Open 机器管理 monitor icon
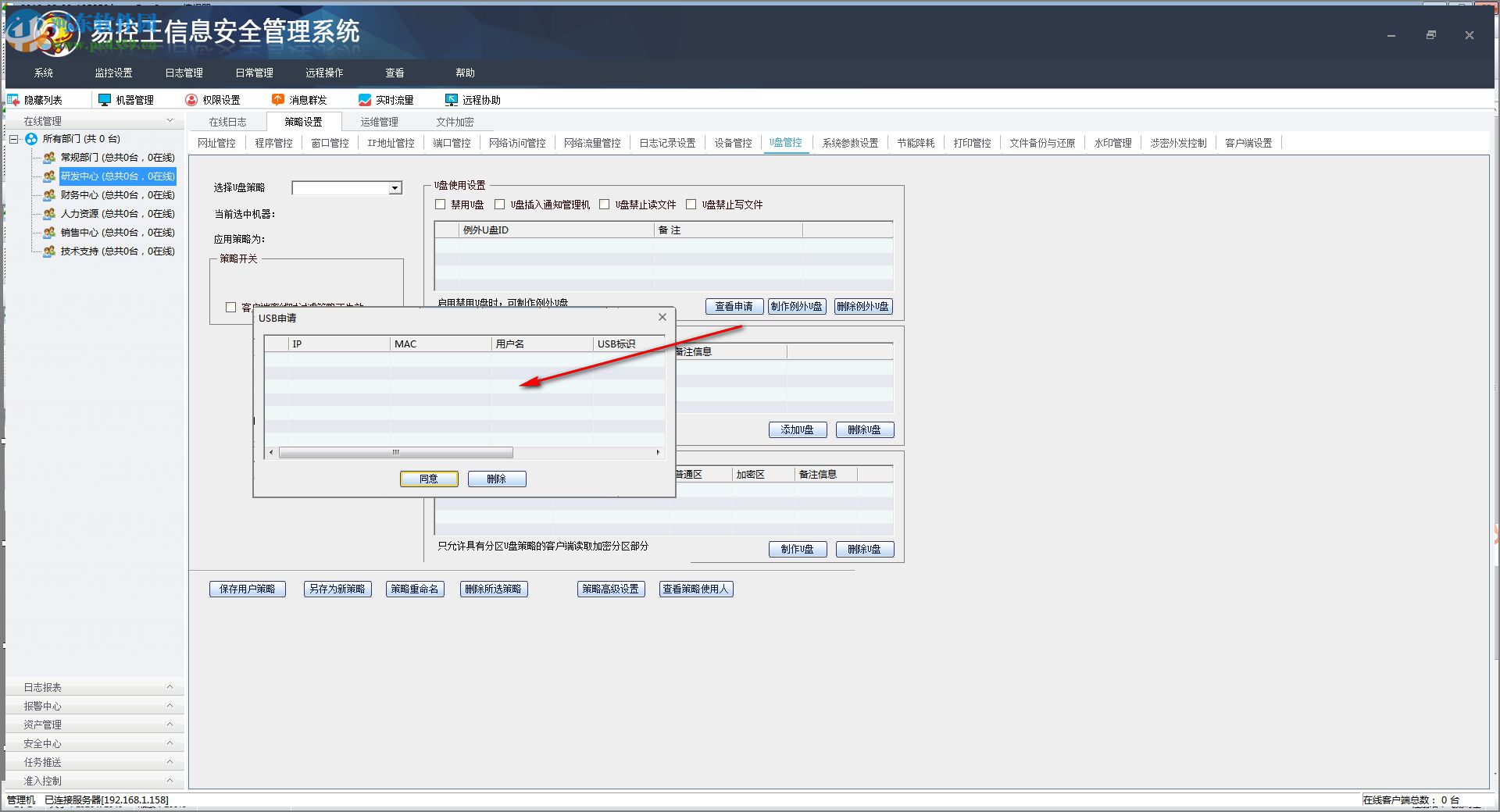 (105, 100)
